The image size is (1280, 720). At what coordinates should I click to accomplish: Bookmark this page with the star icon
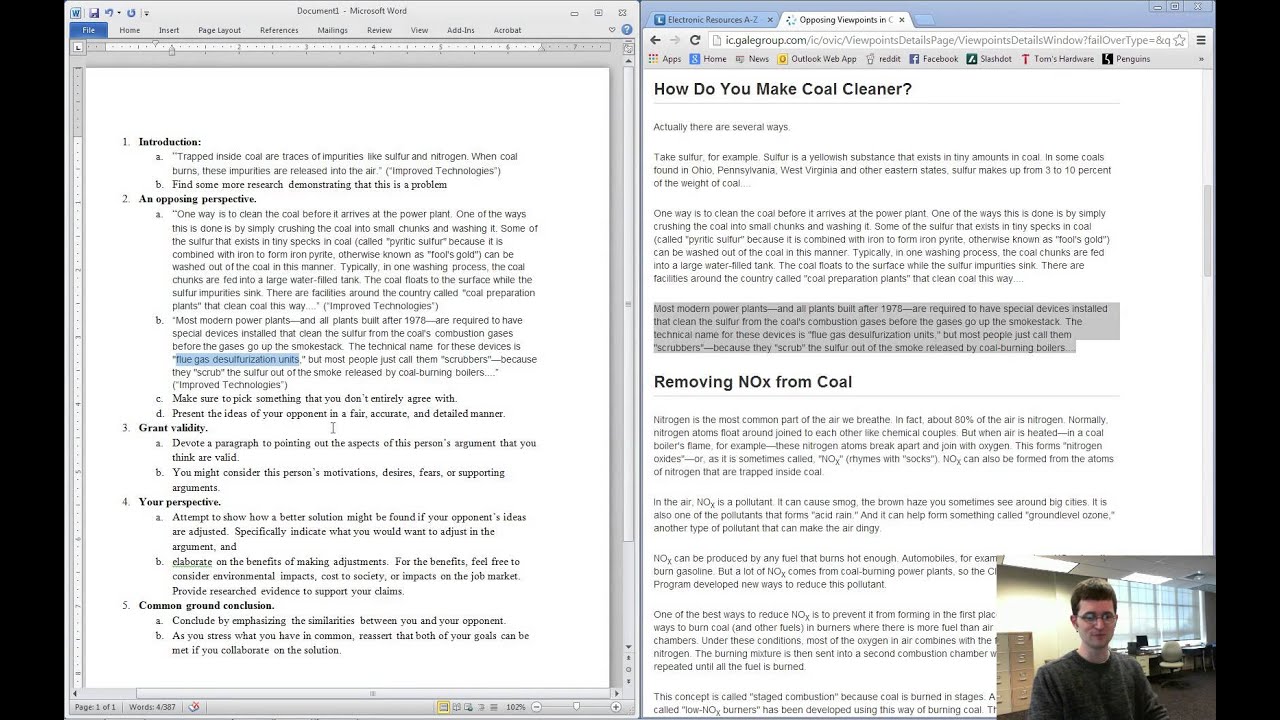coord(1180,40)
